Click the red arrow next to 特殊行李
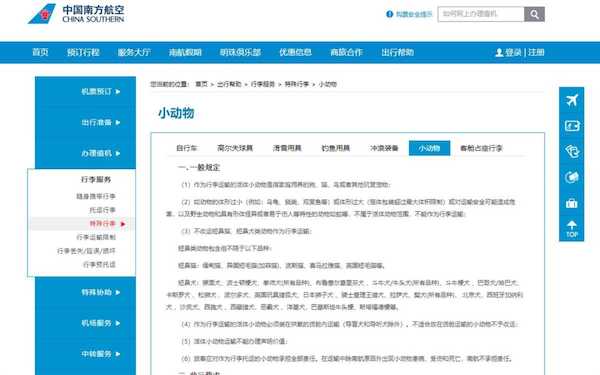 123,224
